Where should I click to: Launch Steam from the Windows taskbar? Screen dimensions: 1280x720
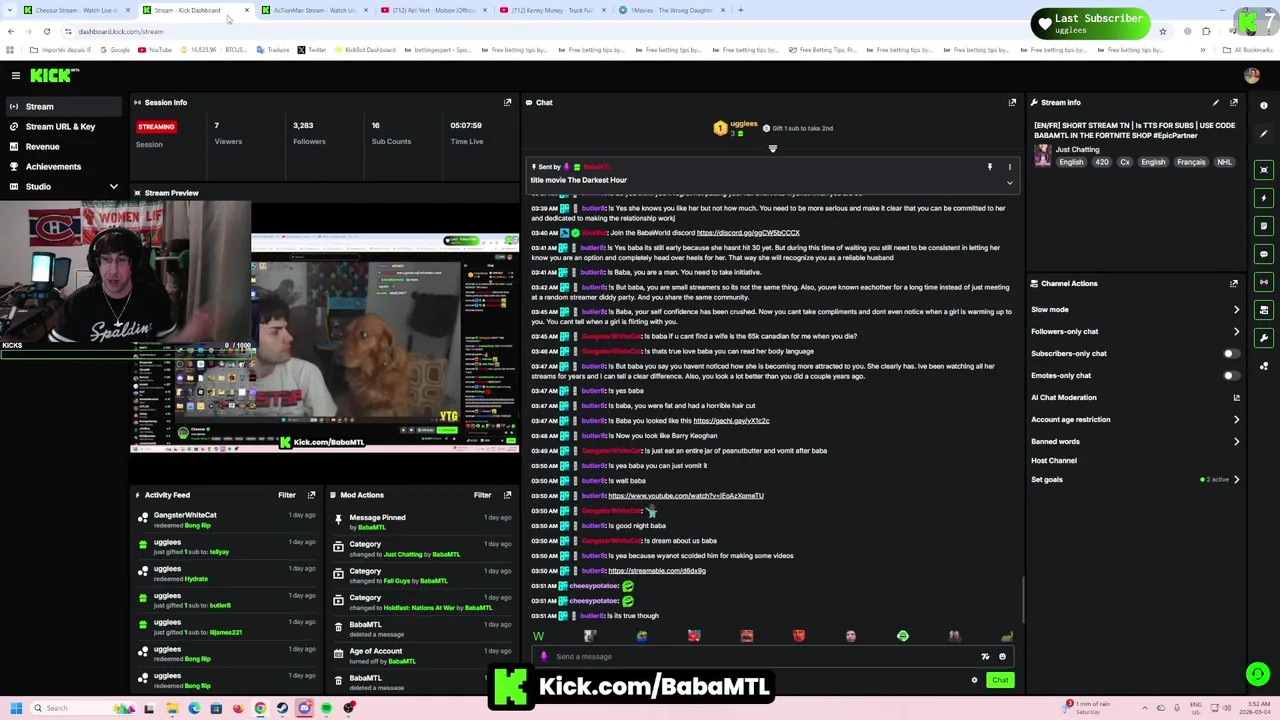282,708
